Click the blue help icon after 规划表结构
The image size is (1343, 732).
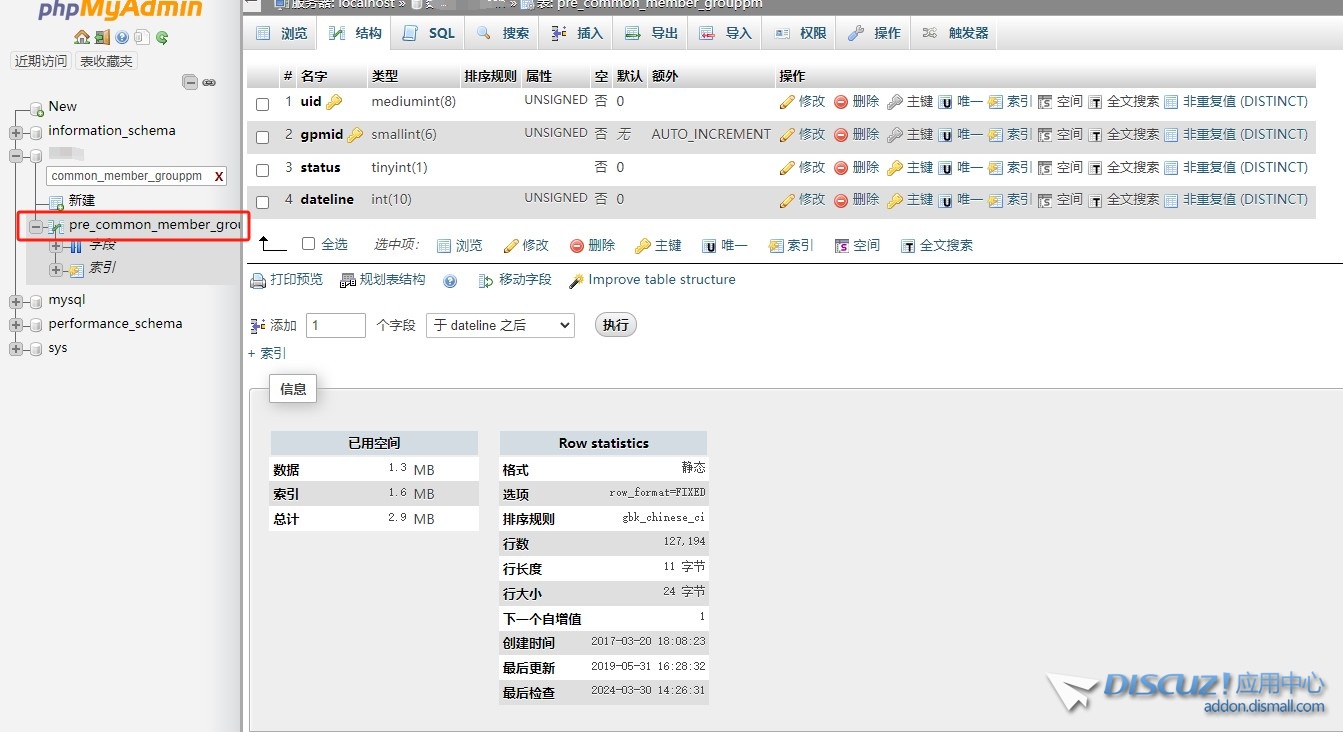pyautogui.click(x=450, y=282)
